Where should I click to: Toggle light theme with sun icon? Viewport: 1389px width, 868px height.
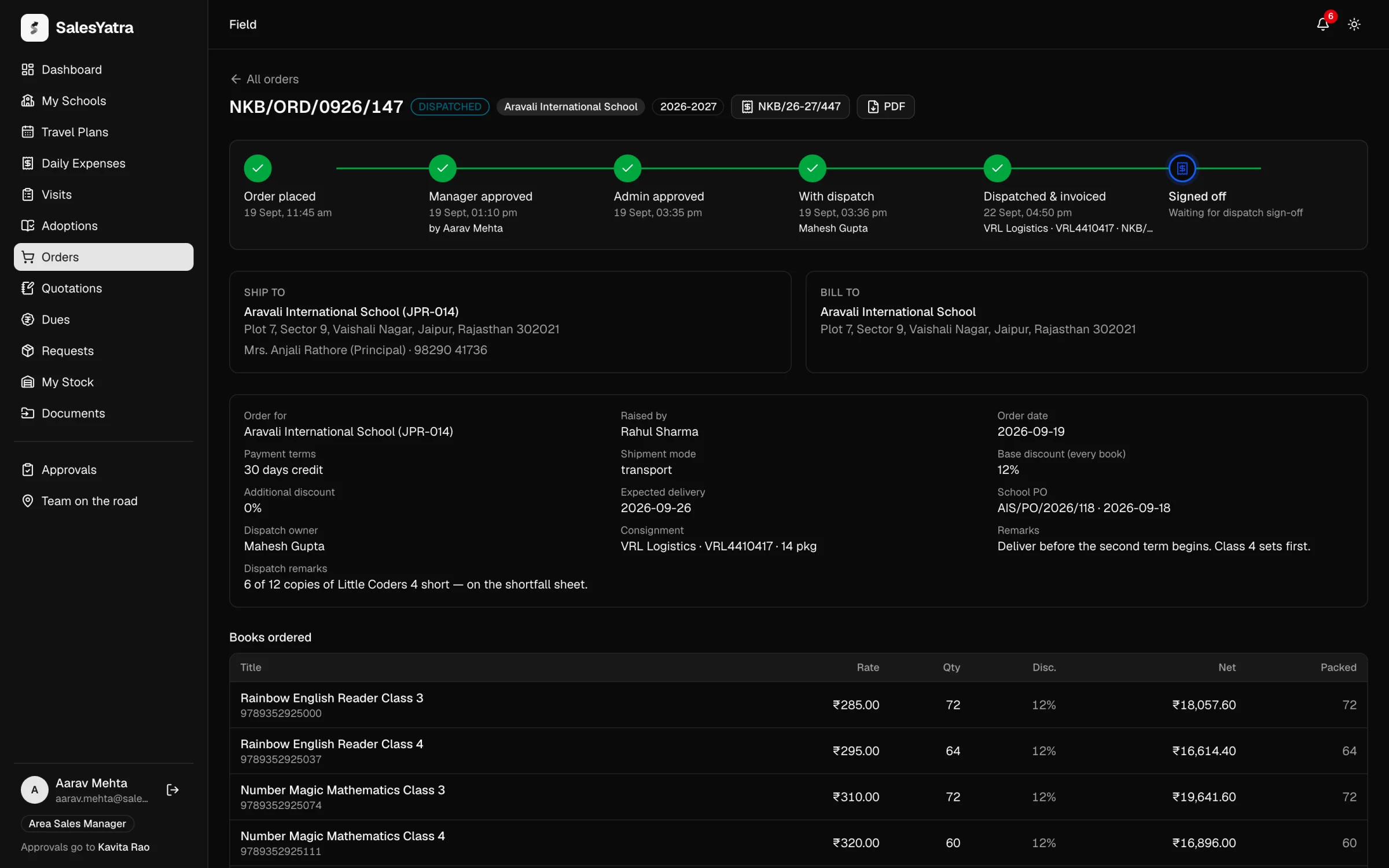(1354, 24)
